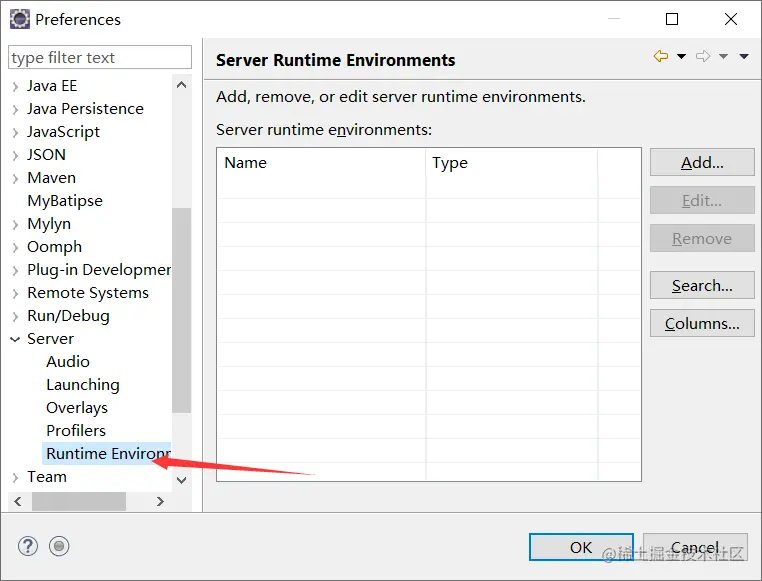Click tree horizontal scrollbar right arrow
The width and height of the screenshot is (762, 581).
pyautogui.click(x=160, y=501)
